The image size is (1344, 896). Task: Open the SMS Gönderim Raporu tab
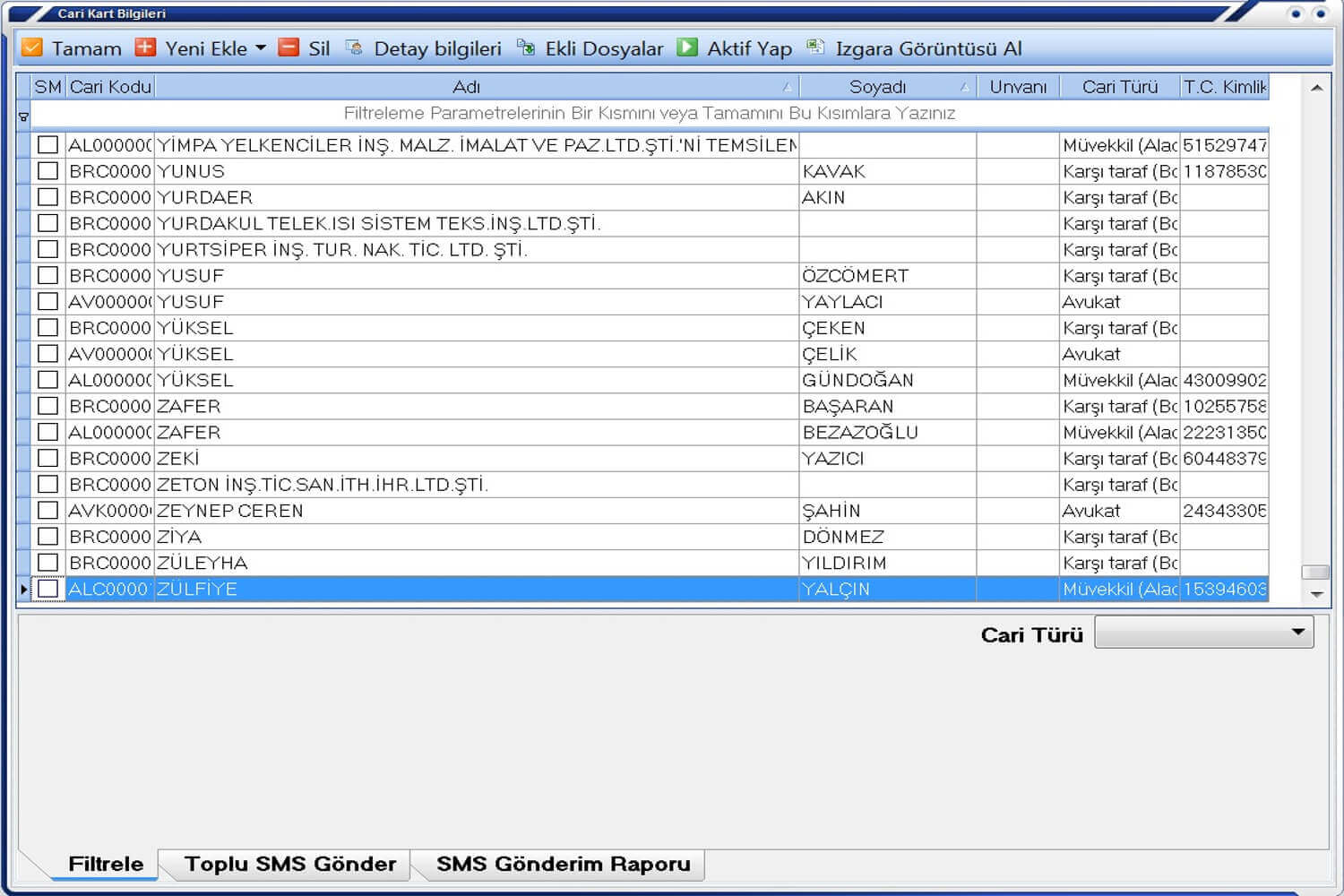(563, 864)
